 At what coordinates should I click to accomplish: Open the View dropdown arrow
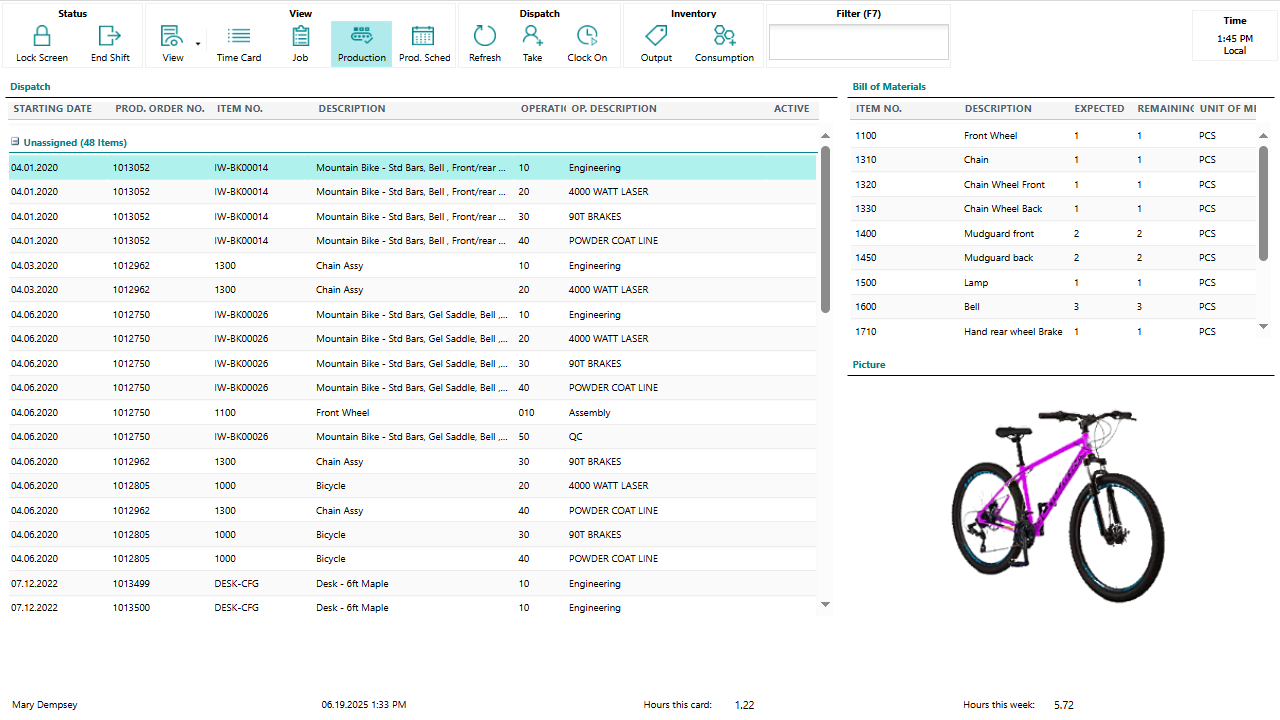coord(198,44)
